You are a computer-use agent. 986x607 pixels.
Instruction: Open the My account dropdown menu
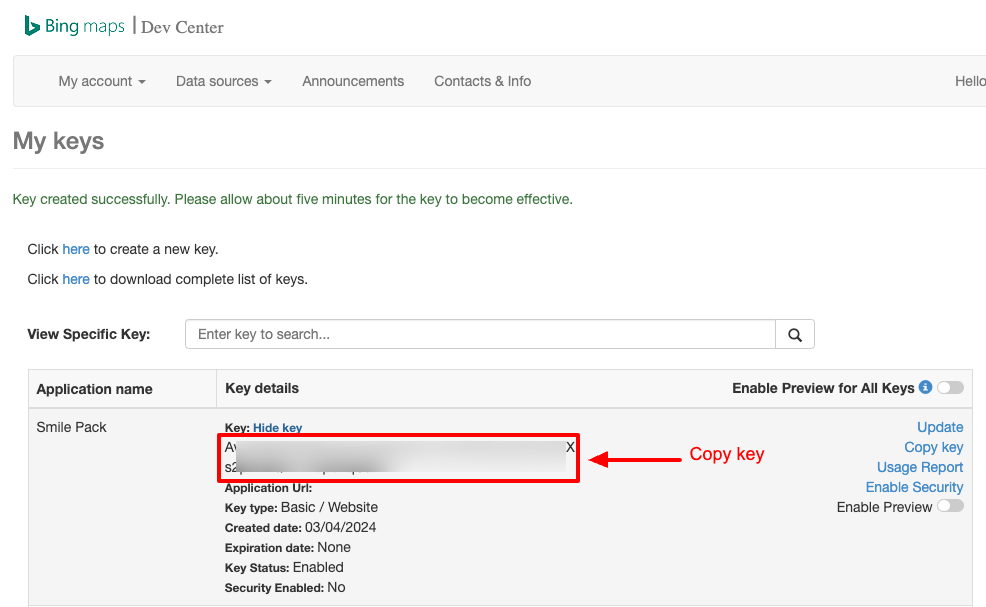(x=102, y=81)
